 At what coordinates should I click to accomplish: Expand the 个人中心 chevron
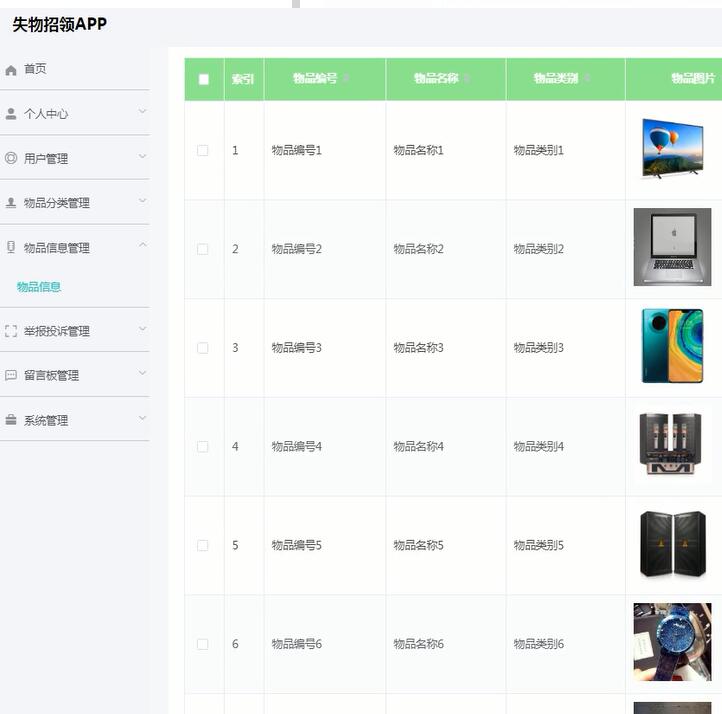click(x=143, y=111)
